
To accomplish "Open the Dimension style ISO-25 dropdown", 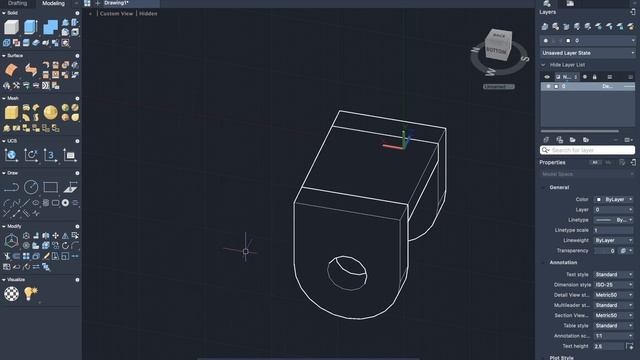I will (613, 284).
